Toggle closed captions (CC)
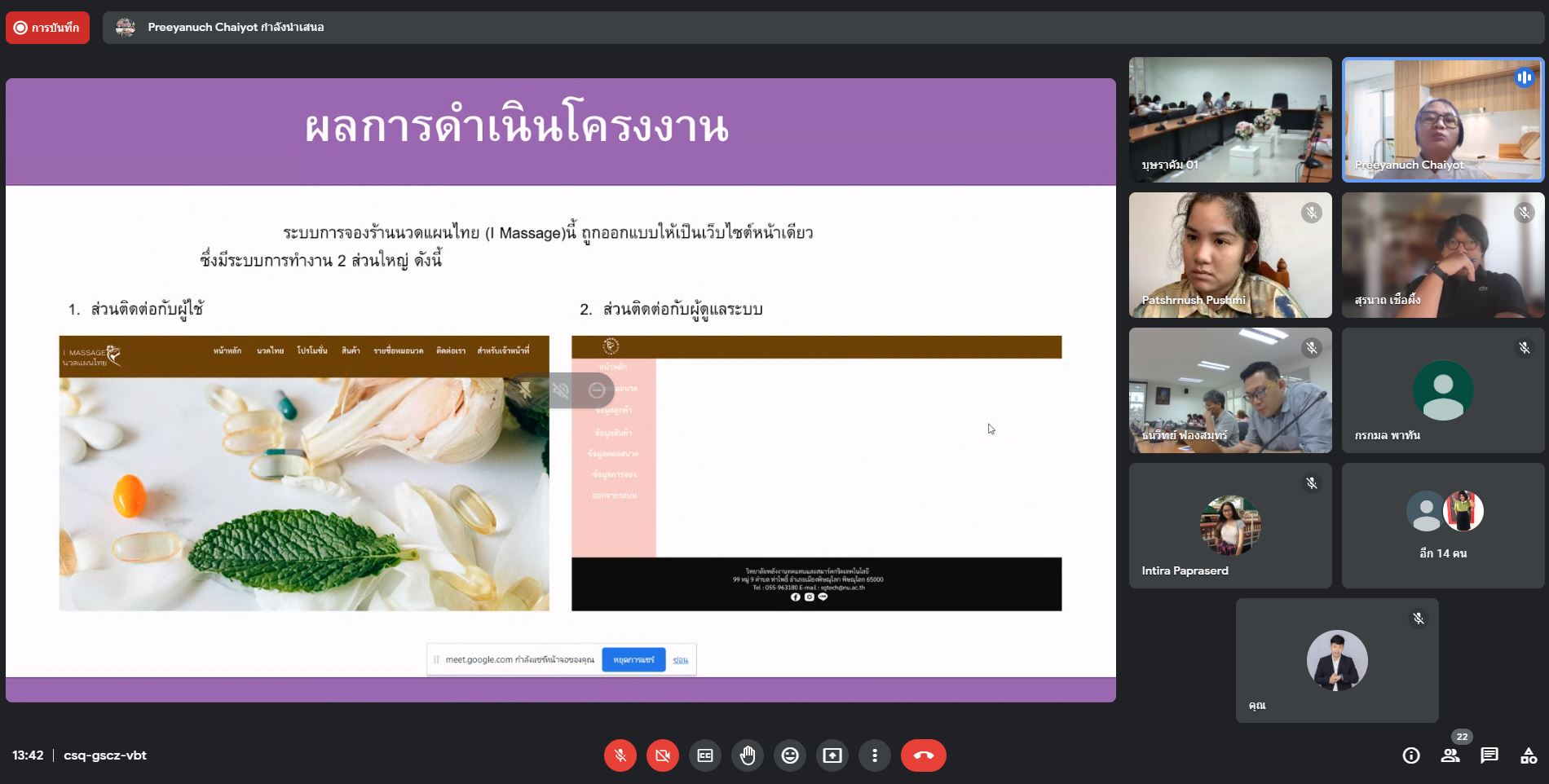 coord(705,755)
